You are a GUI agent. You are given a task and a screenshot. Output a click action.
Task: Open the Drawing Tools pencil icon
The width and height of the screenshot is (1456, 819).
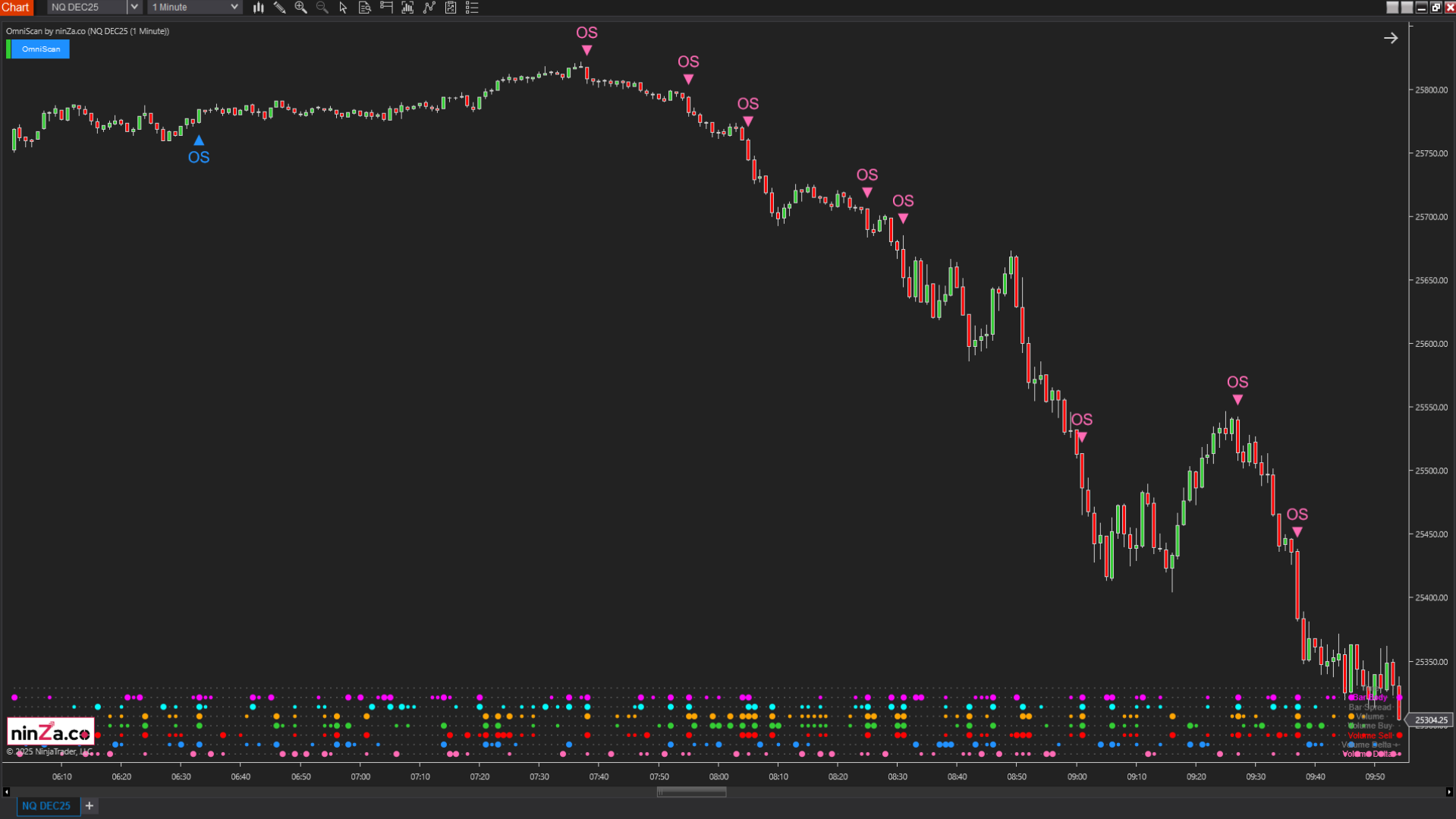pos(279,8)
